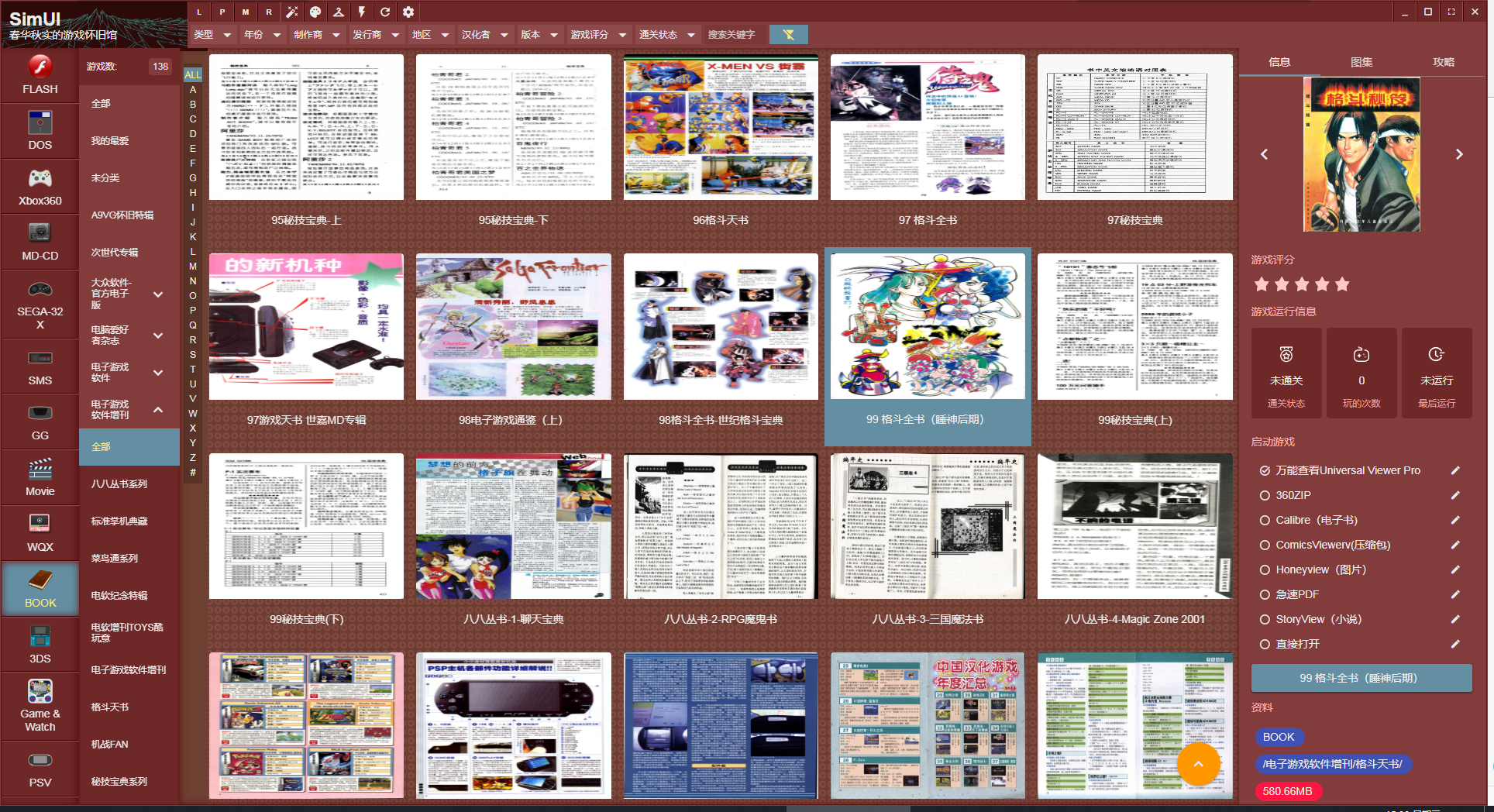Open the SMS platform

tap(40, 367)
